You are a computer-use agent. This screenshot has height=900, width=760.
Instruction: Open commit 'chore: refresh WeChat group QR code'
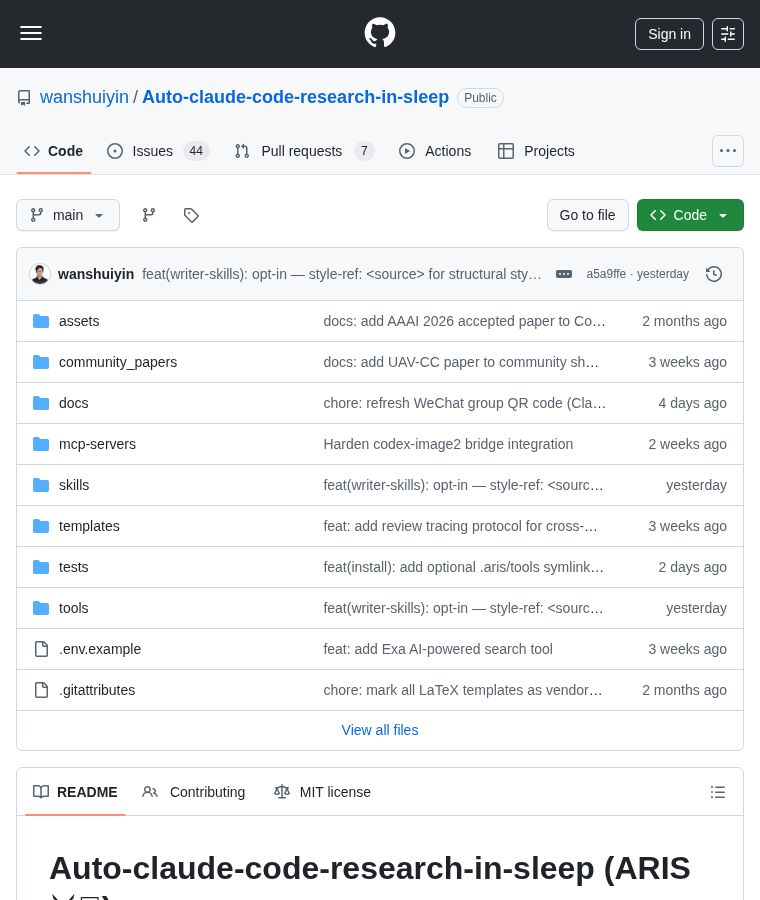click(464, 404)
